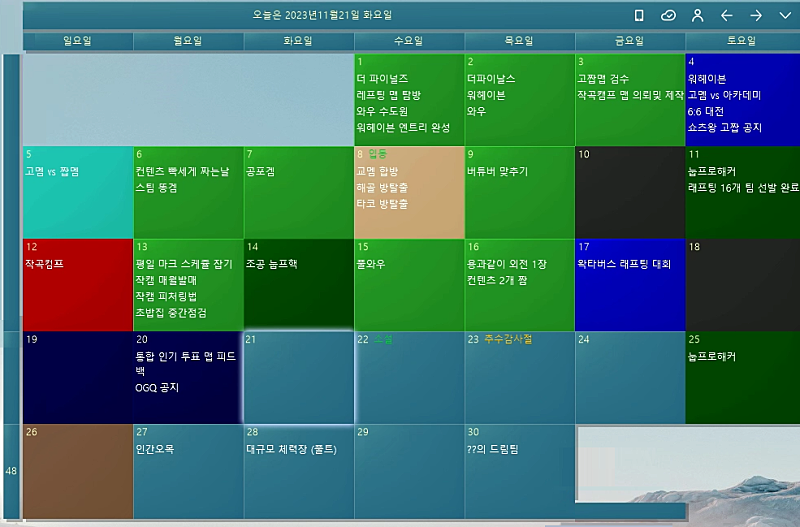Screen dimensions: 800x527
Task: Expand the header chevron-down menu
Action: tap(785, 16)
